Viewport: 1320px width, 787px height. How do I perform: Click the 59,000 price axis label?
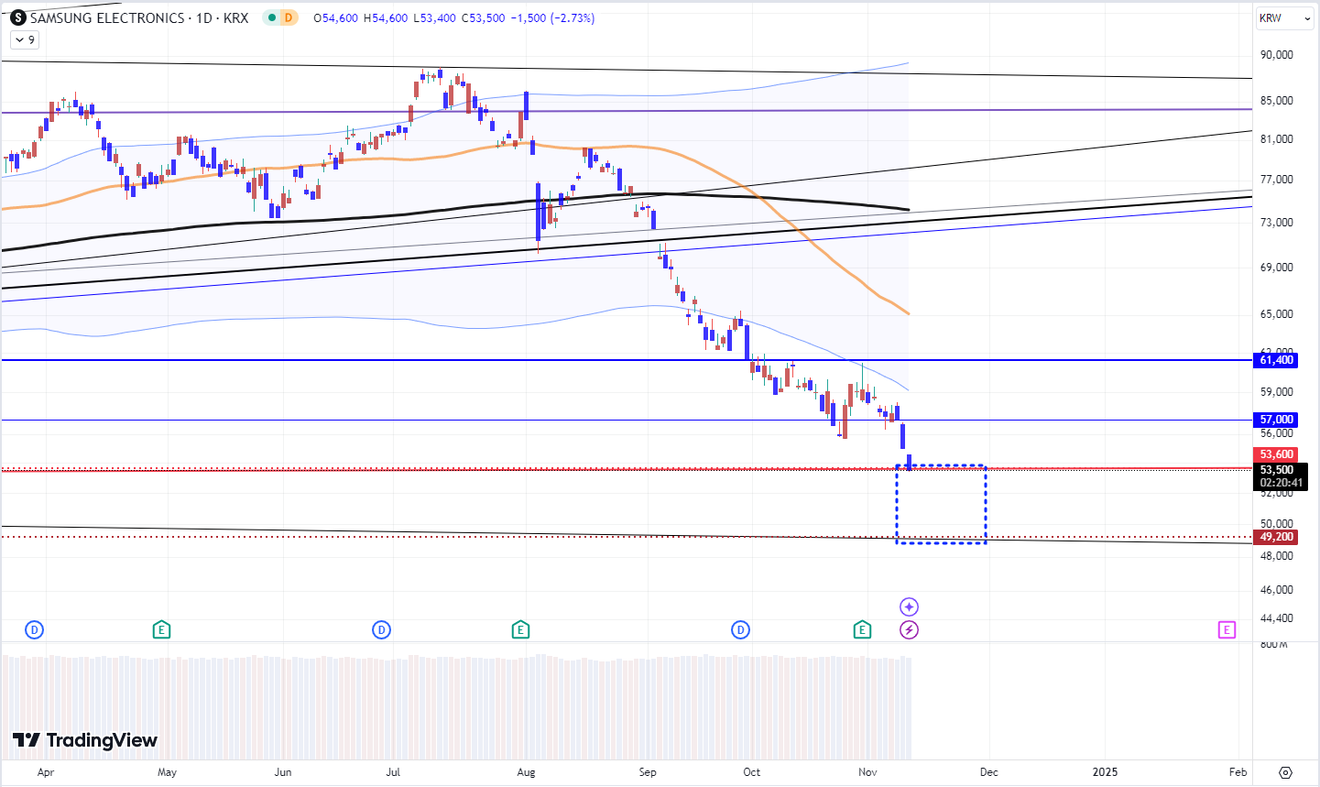pyautogui.click(x=1276, y=393)
